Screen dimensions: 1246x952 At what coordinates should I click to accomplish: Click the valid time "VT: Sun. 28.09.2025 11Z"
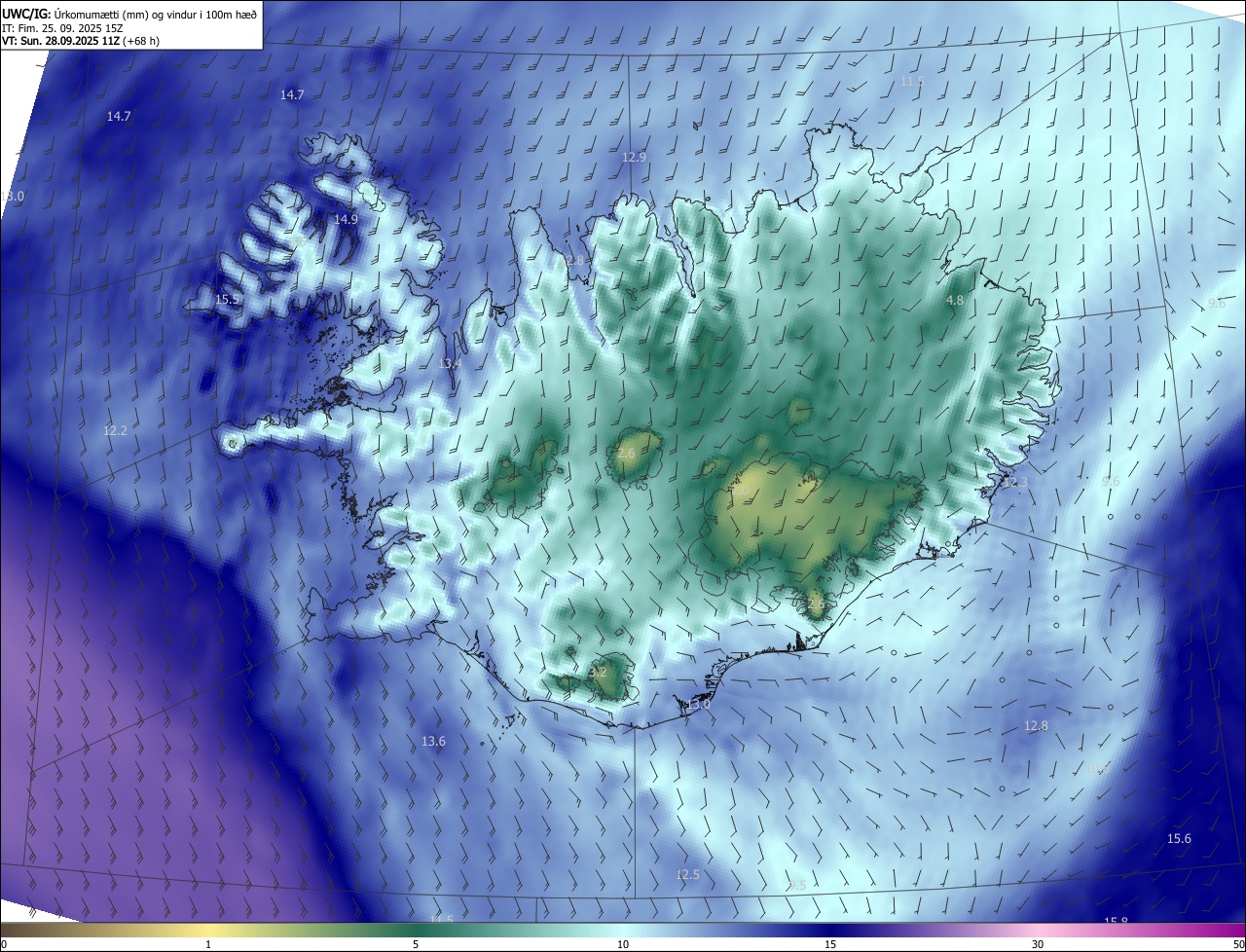point(60,41)
